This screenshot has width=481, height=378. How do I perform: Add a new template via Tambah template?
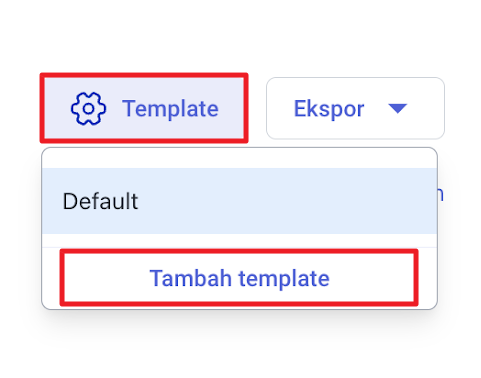(x=239, y=278)
